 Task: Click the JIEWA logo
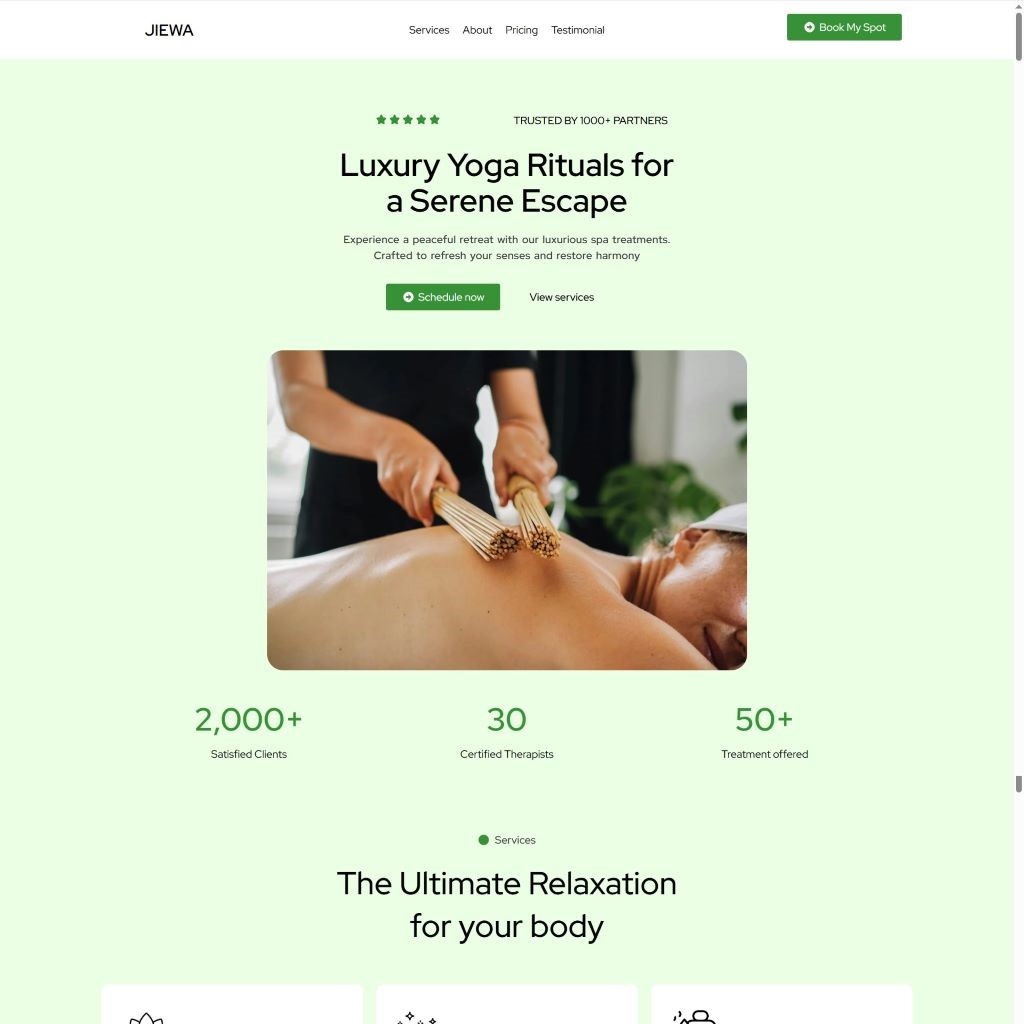click(x=168, y=30)
